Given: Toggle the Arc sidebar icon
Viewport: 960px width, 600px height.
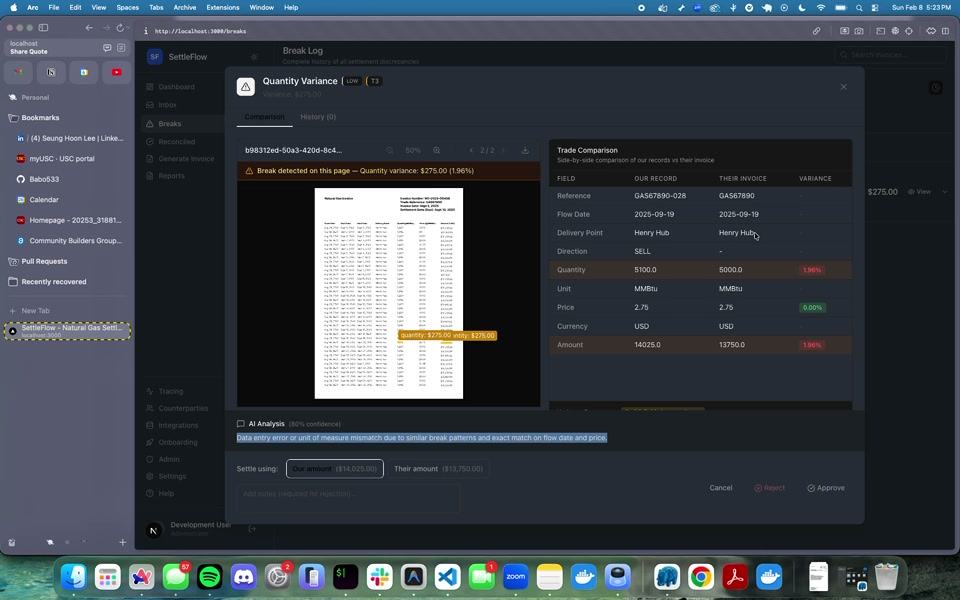Looking at the screenshot, I should click(42, 28).
